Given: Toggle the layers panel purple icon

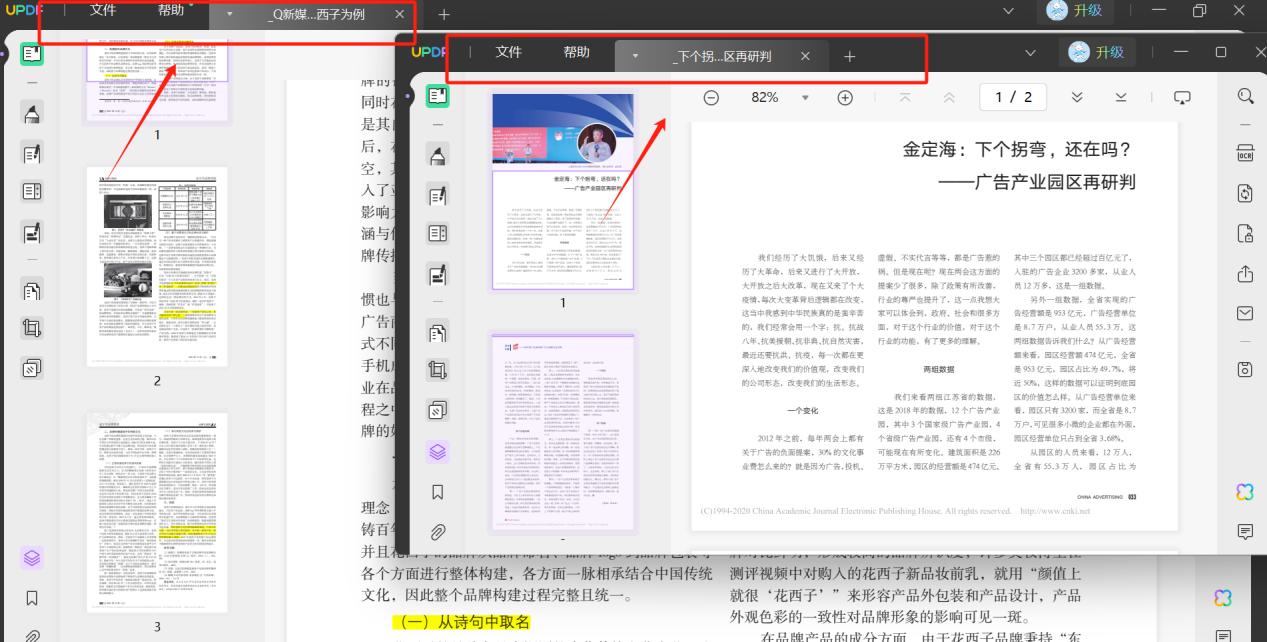Looking at the screenshot, I should (x=438, y=452).
